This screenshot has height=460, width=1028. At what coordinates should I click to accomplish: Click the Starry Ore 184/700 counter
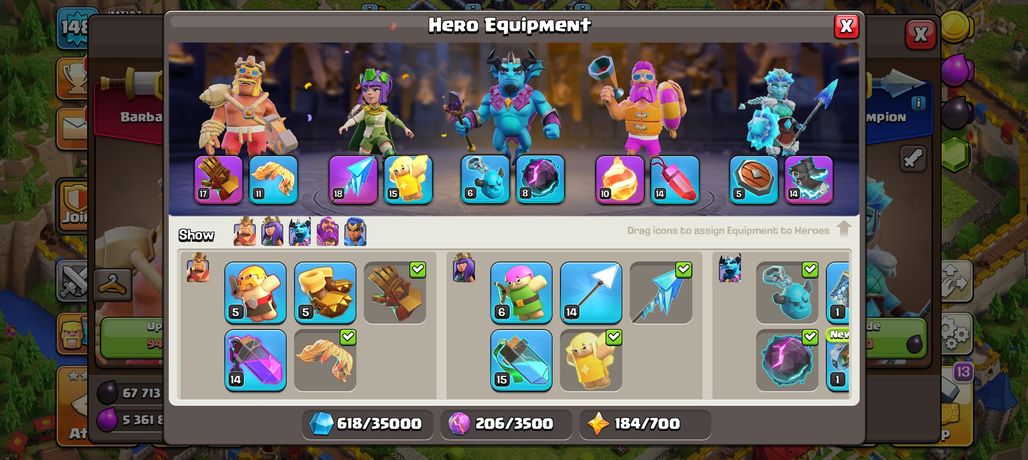(645, 424)
